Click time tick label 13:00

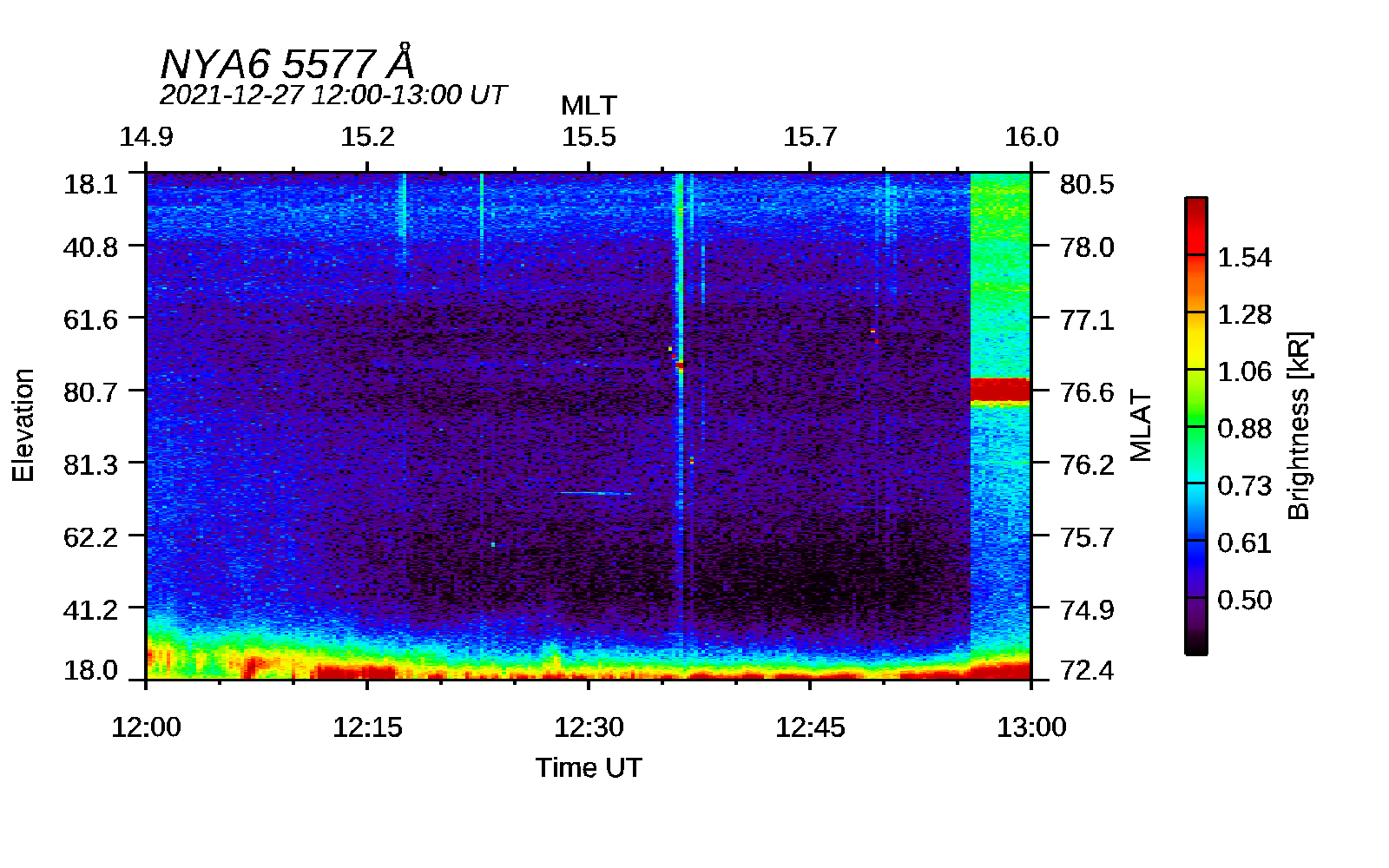(1031, 727)
